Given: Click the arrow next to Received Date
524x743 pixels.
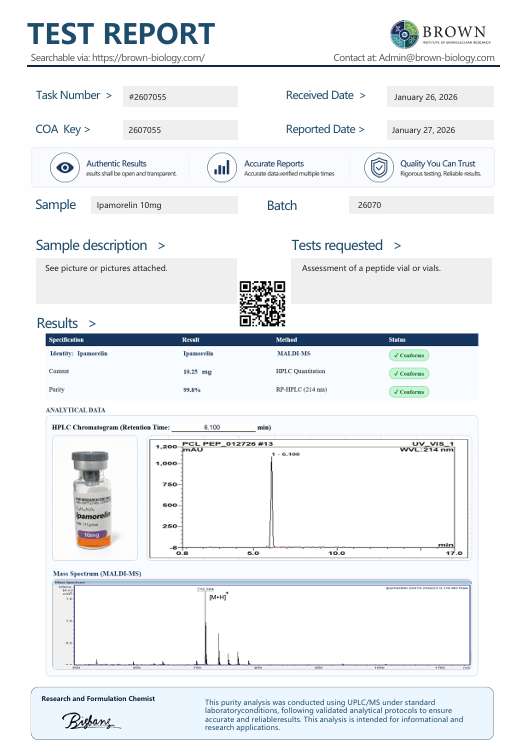Looking at the screenshot, I should coord(362,96).
